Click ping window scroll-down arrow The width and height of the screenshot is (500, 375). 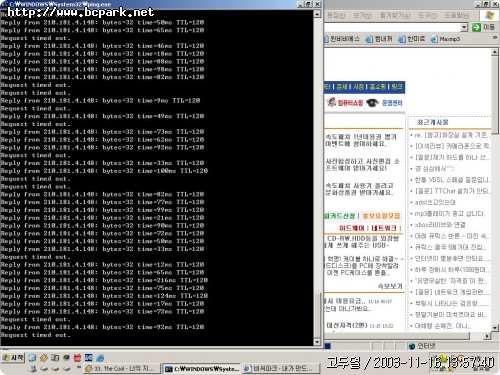[x=317, y=342]
